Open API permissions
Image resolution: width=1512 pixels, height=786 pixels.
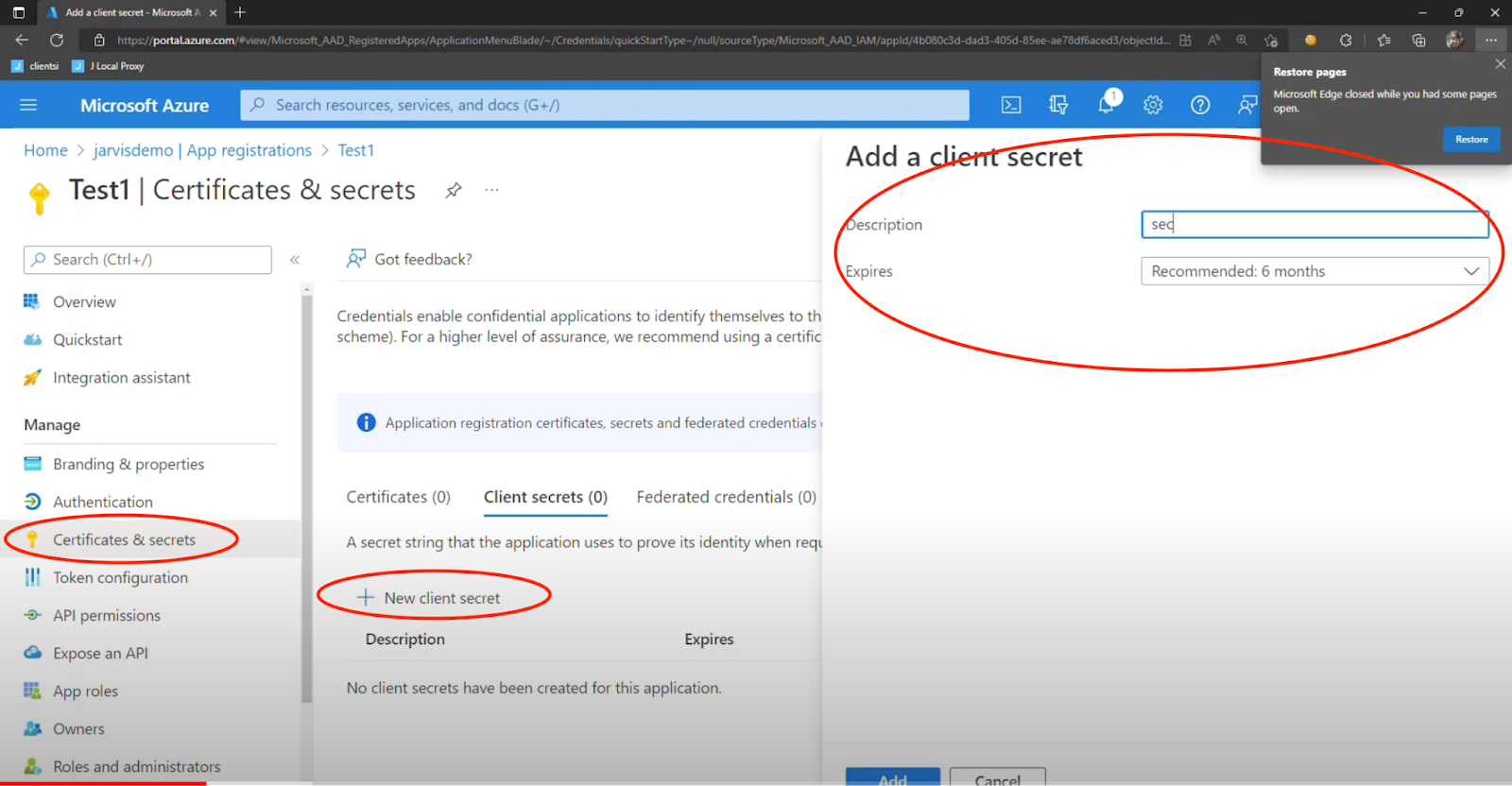(x=107, y=615)
